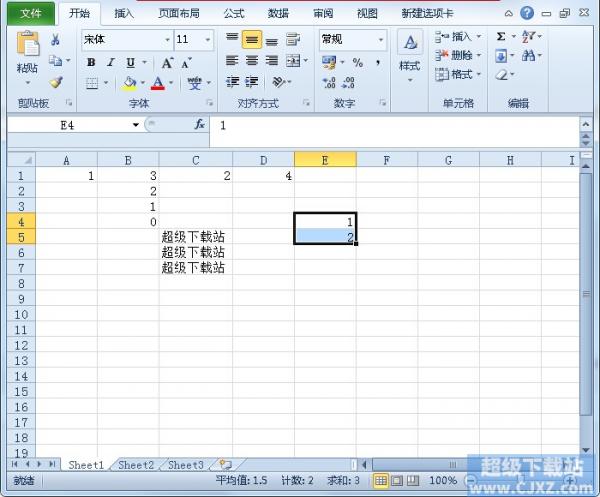Viewport: 600px width, 497px height.
Task: Align text left
Action: pos(232,60)
